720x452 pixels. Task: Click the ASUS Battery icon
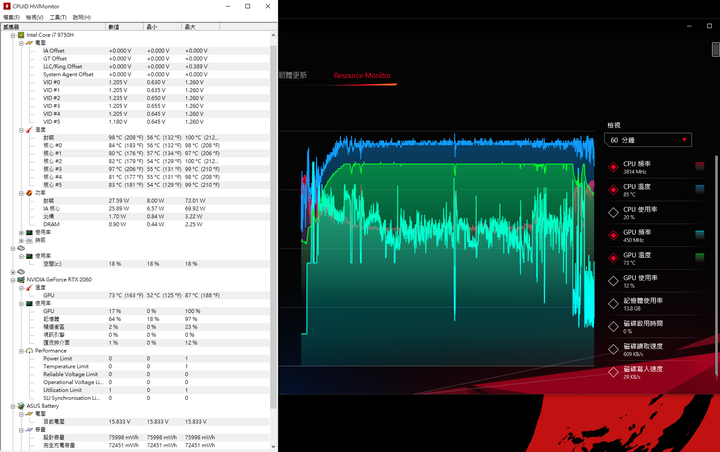[x=21, y=406]
